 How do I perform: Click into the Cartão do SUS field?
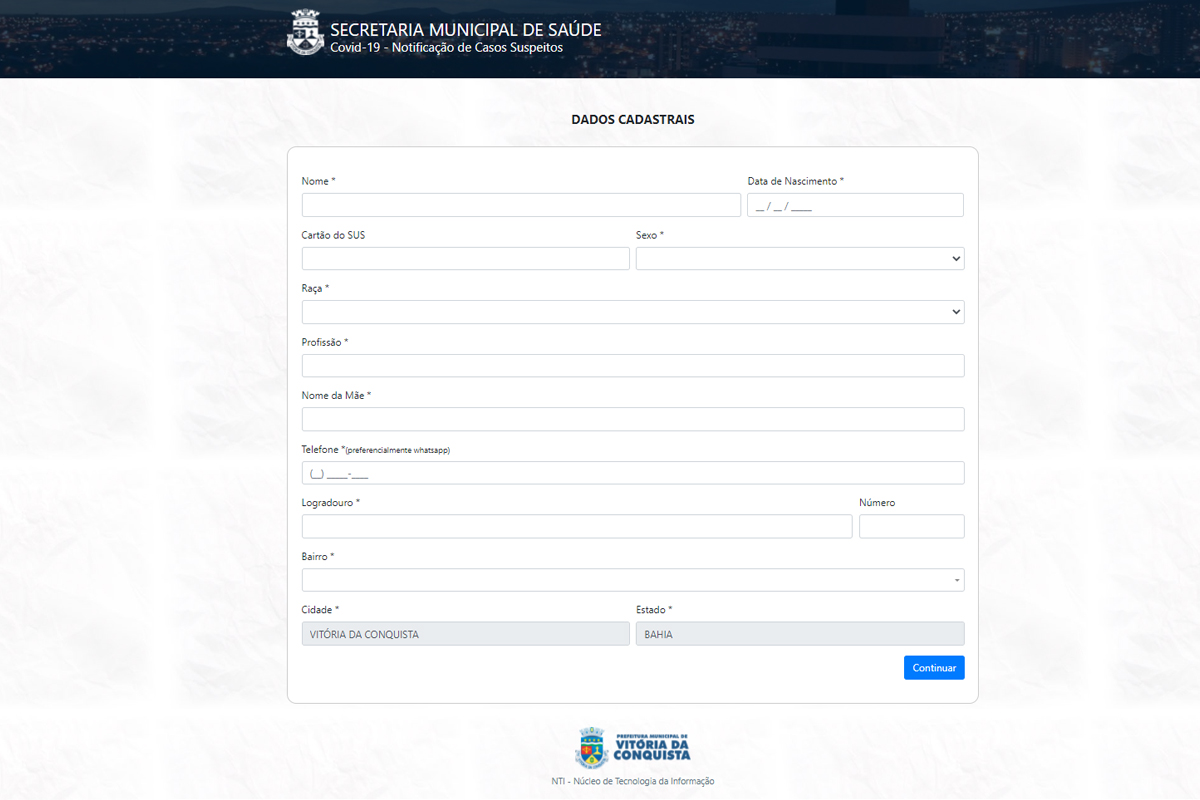click(465, 259)
